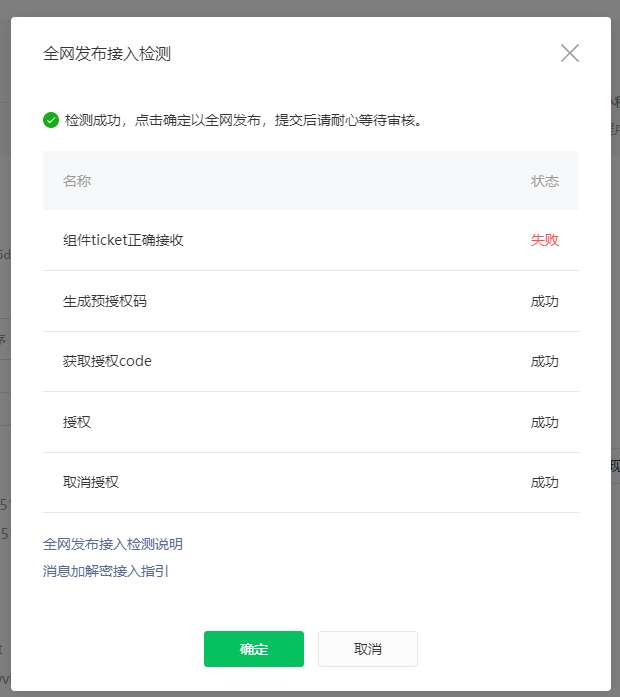Select the 取消授权 row name
The height and width of the screenshot is (697, 620).
click(91, 482)
